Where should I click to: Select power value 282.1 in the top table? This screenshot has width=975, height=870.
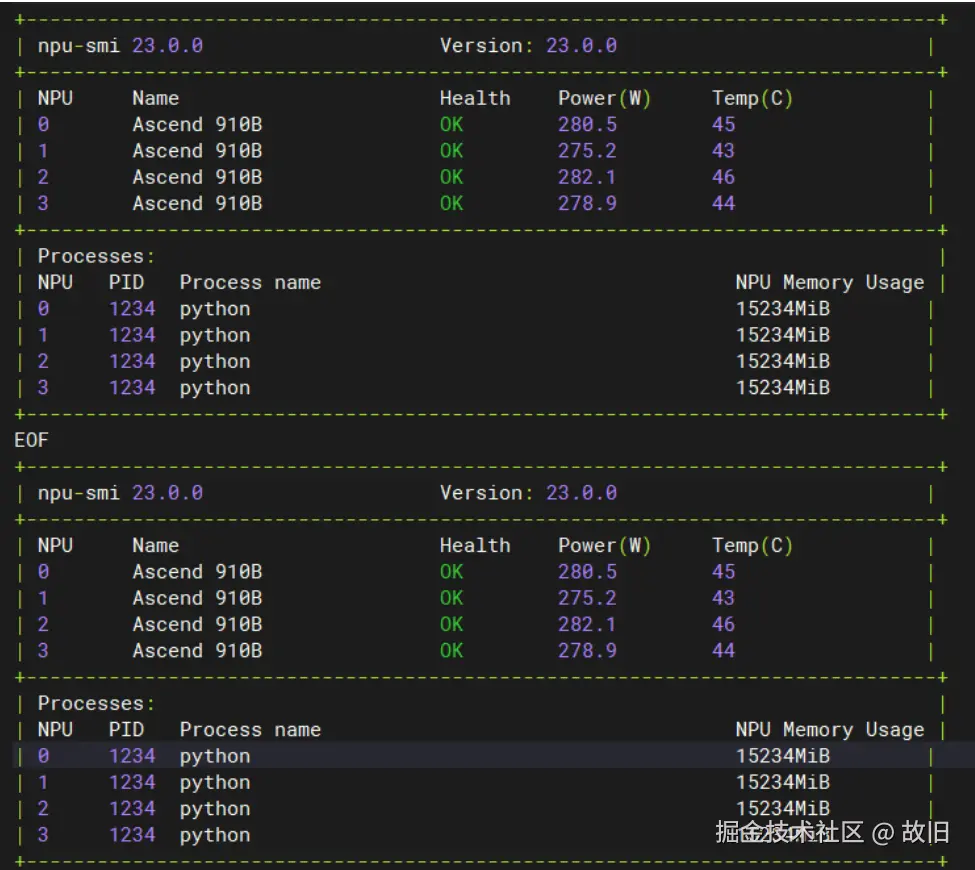point(587,177)
